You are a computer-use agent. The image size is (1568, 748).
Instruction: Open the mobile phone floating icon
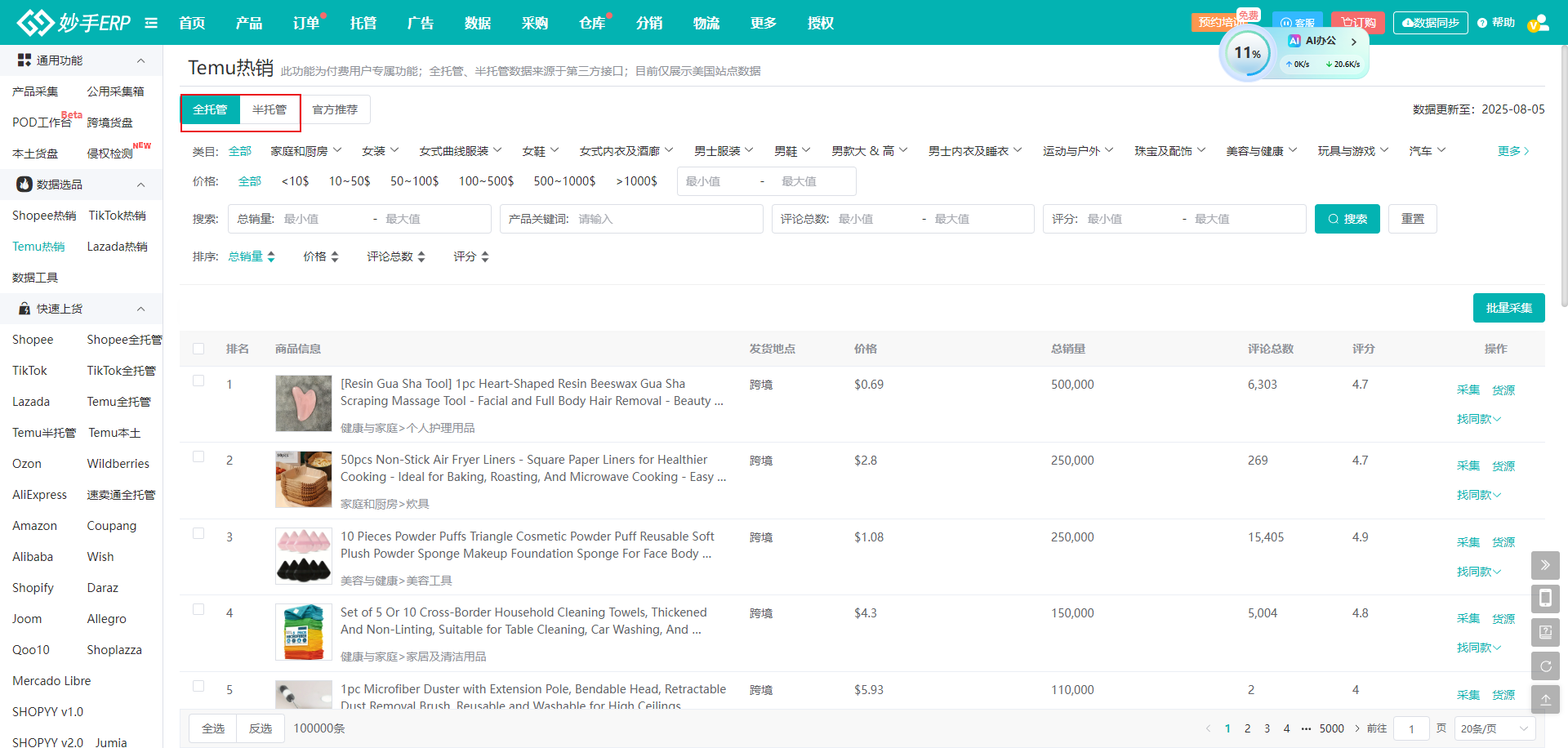[x=1545, y=599]
